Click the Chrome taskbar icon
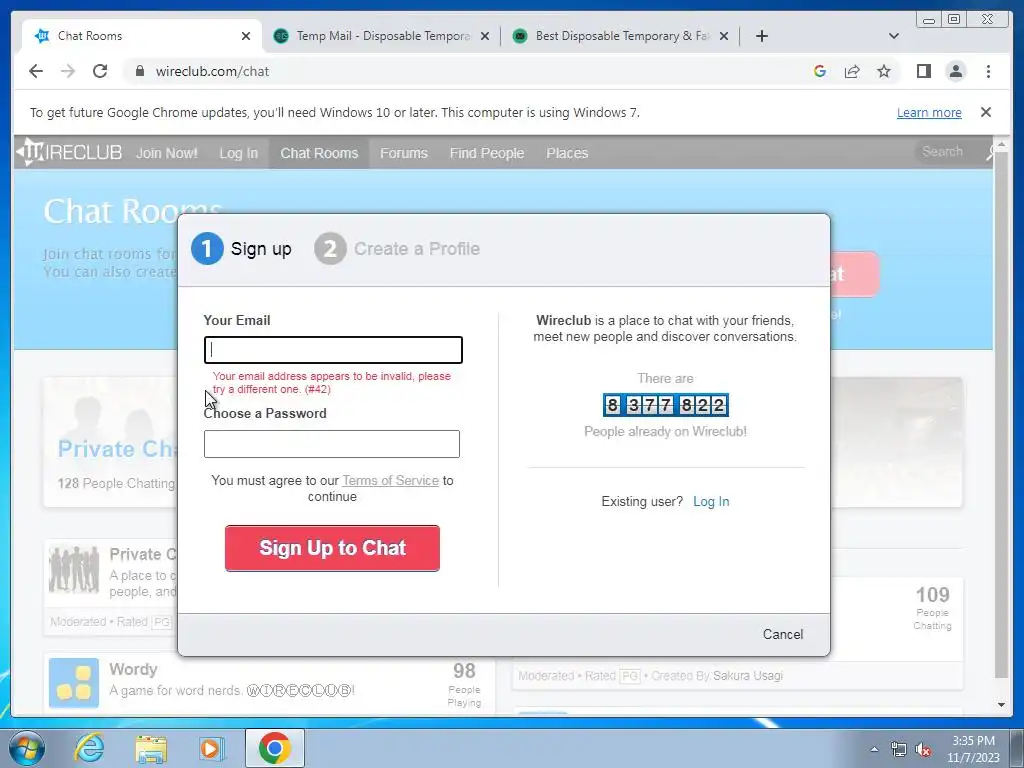Screen dimensions: 1024x768 [x=274, y=748]
